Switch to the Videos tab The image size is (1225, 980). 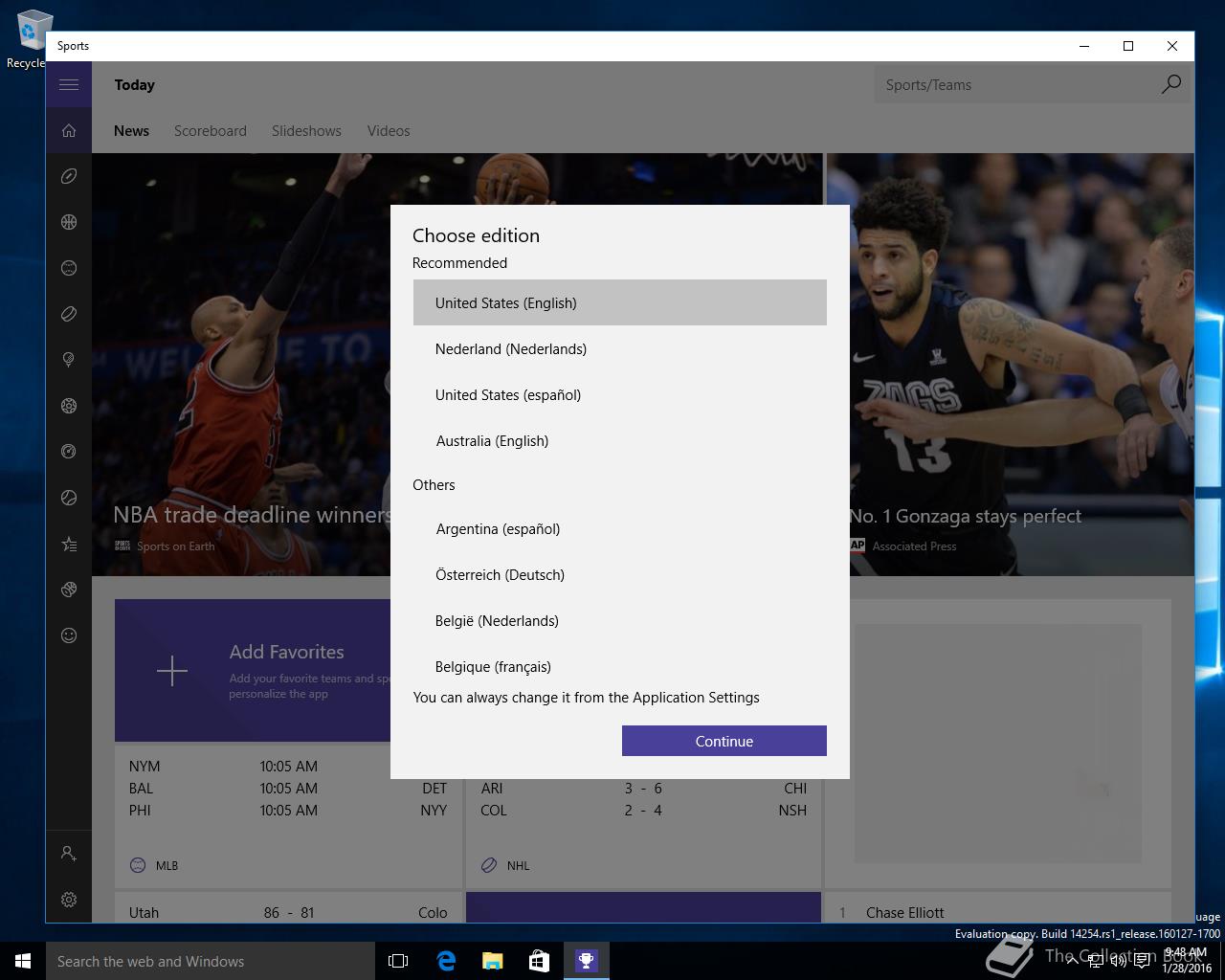pos(389,131)
